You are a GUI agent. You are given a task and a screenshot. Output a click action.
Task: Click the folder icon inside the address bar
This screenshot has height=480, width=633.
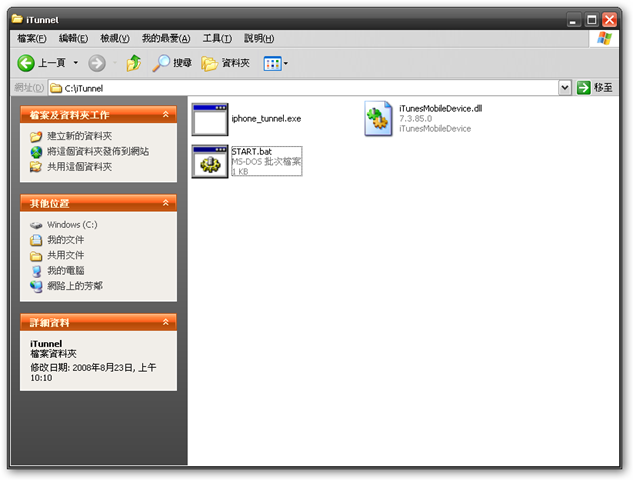(56, 88)
